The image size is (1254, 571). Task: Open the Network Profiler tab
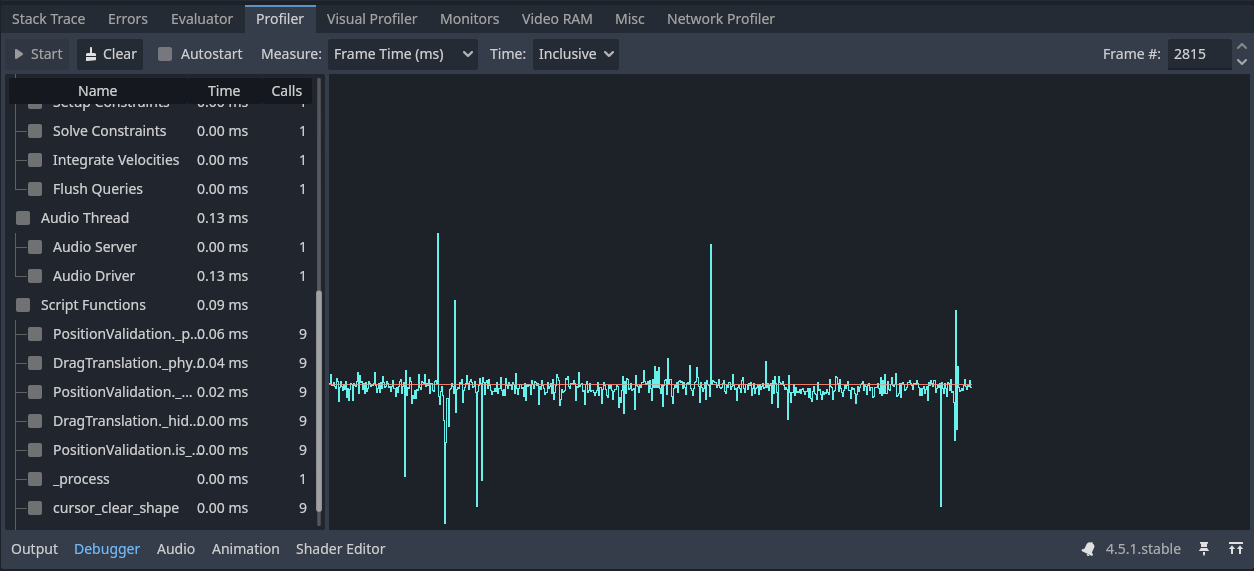pyautogui.click(x=720, y=19)
